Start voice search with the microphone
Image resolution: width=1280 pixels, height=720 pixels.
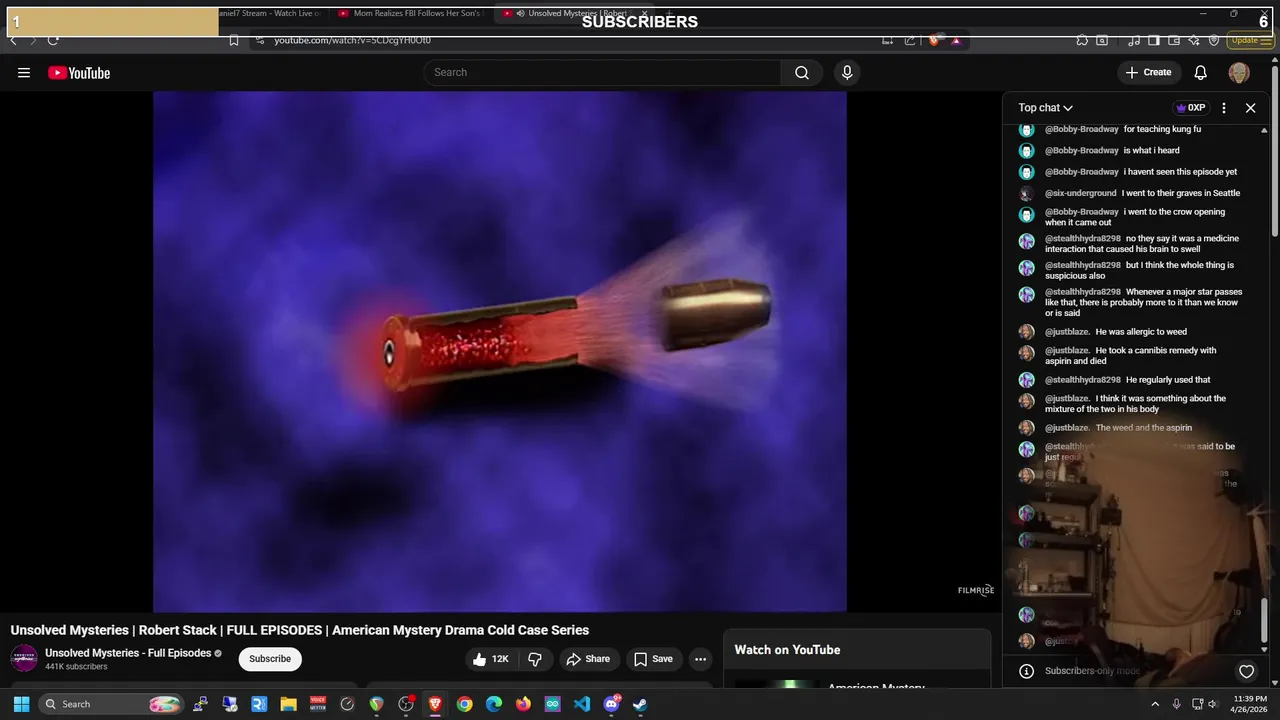pyautogui.click(x=847, y=72)
